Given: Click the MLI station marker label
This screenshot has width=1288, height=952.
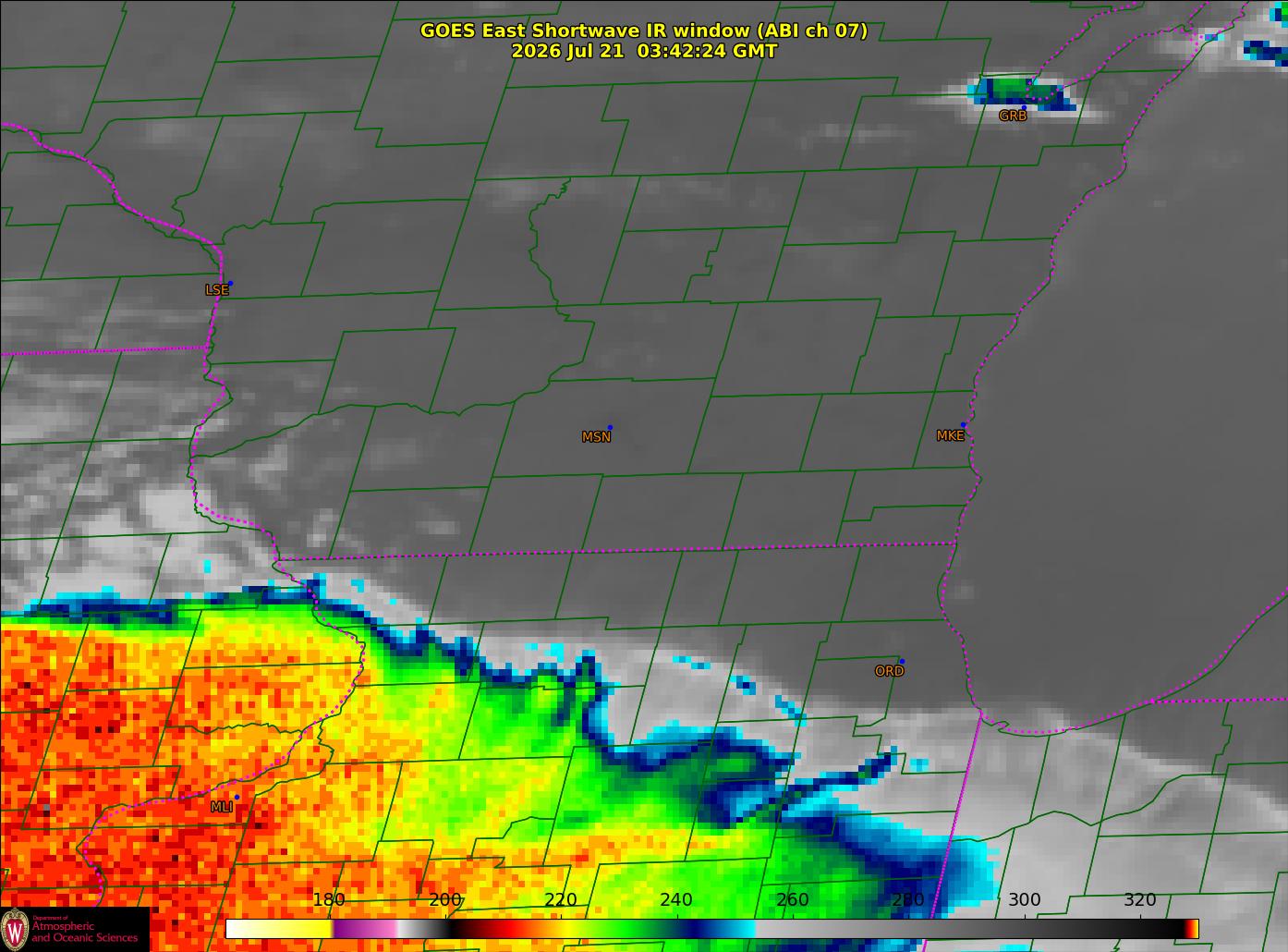Looking at the screenshot, I should point(221,807).
